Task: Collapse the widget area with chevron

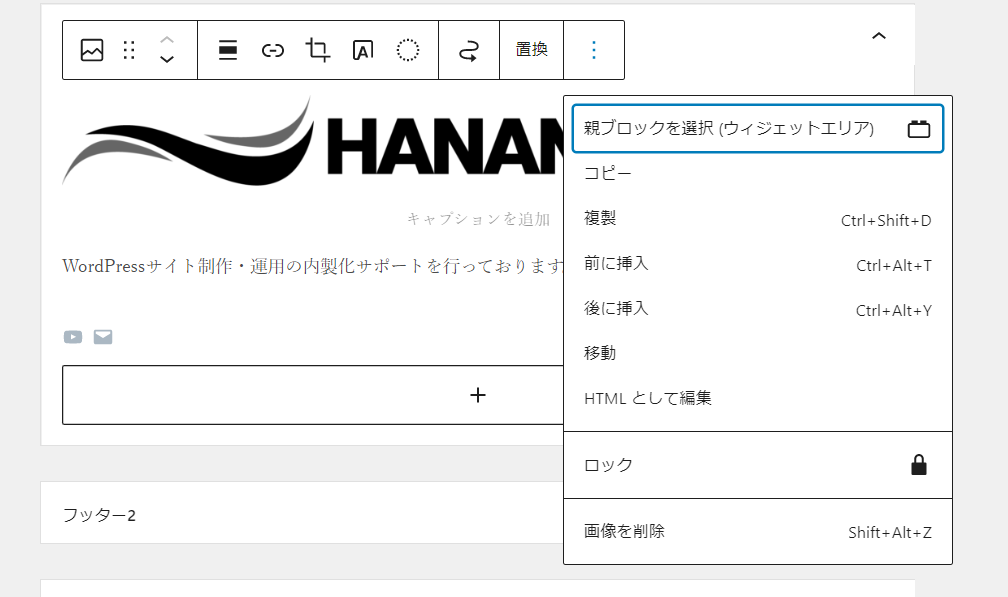Action: [x=879, y=36]
